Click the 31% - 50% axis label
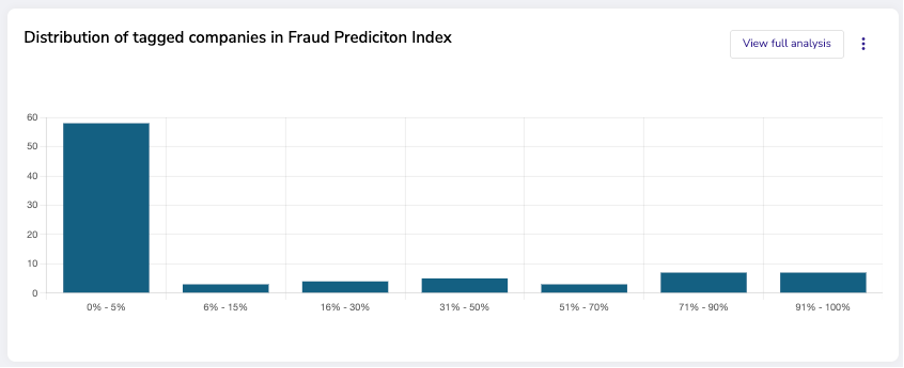Image resolution: width=904 pixels, height=368 pixels. [x=465, y=307]
